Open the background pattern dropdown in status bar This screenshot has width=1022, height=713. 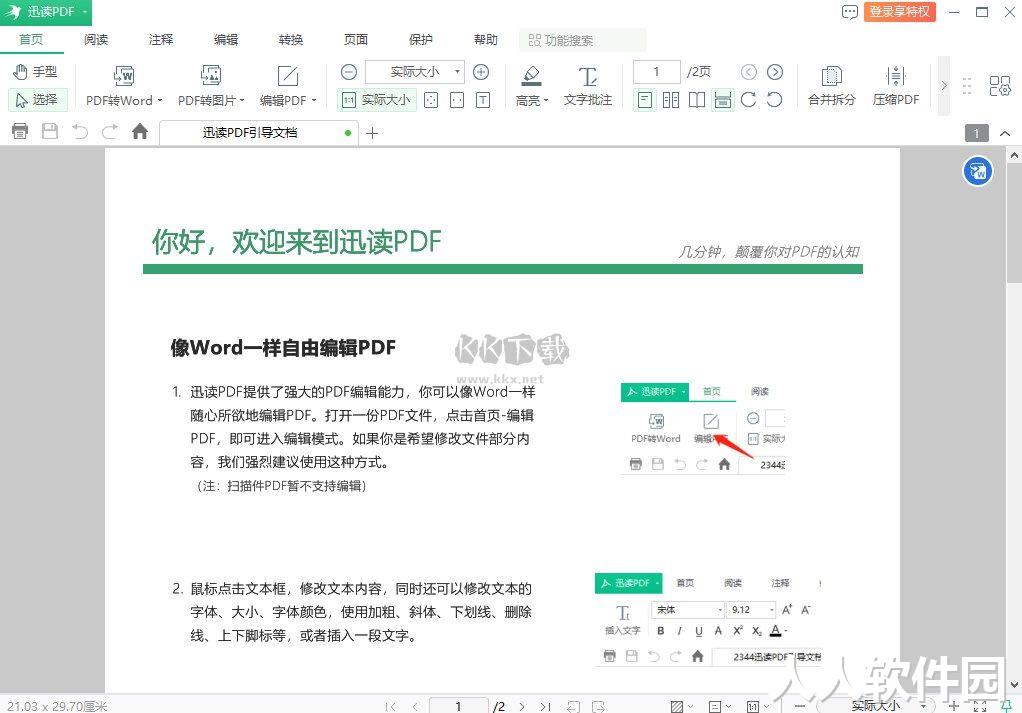682,706
